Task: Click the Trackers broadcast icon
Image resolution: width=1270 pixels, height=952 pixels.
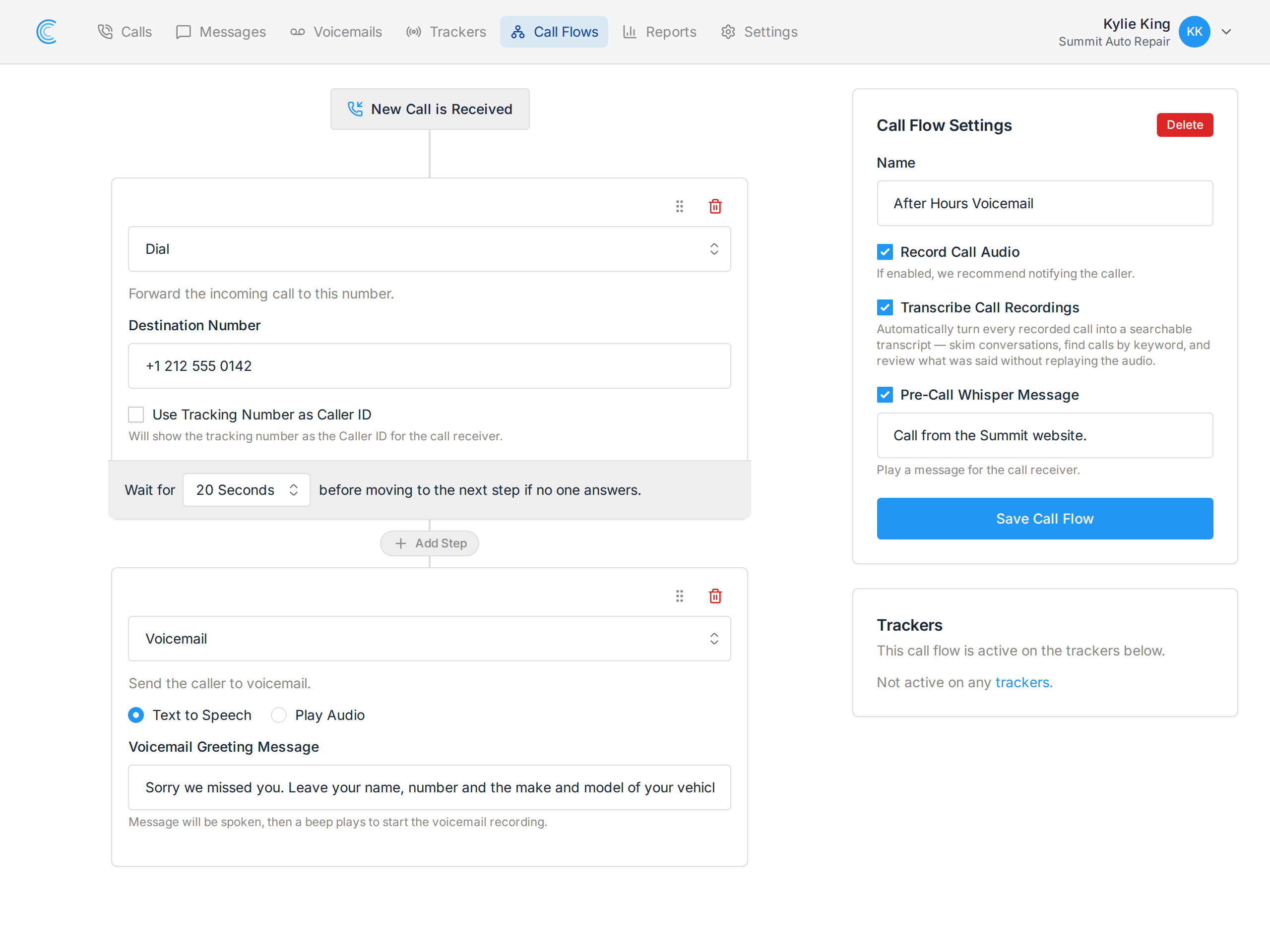Action: coord(413,32)
